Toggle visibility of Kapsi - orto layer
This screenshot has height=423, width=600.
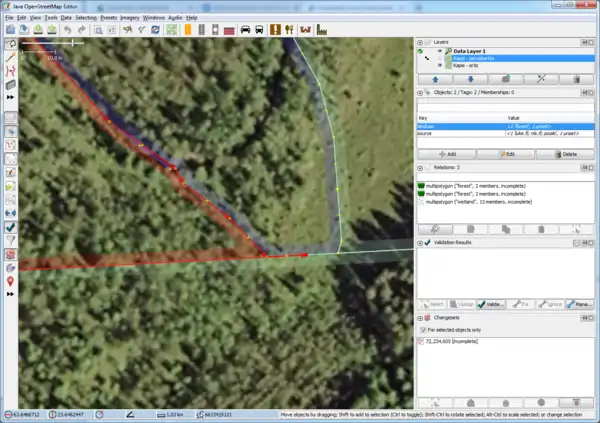point(440,65)
